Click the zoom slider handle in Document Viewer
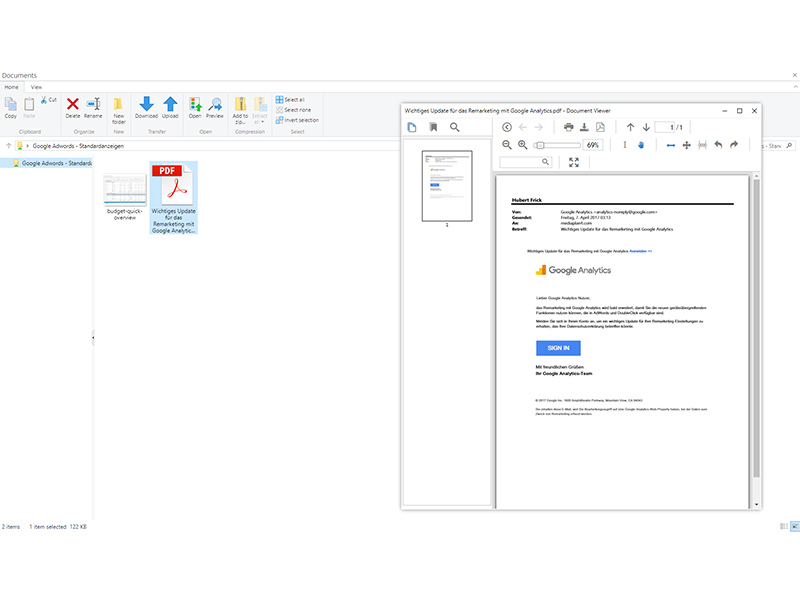Viewport: 800px width, 600px height. coord(540,145)
